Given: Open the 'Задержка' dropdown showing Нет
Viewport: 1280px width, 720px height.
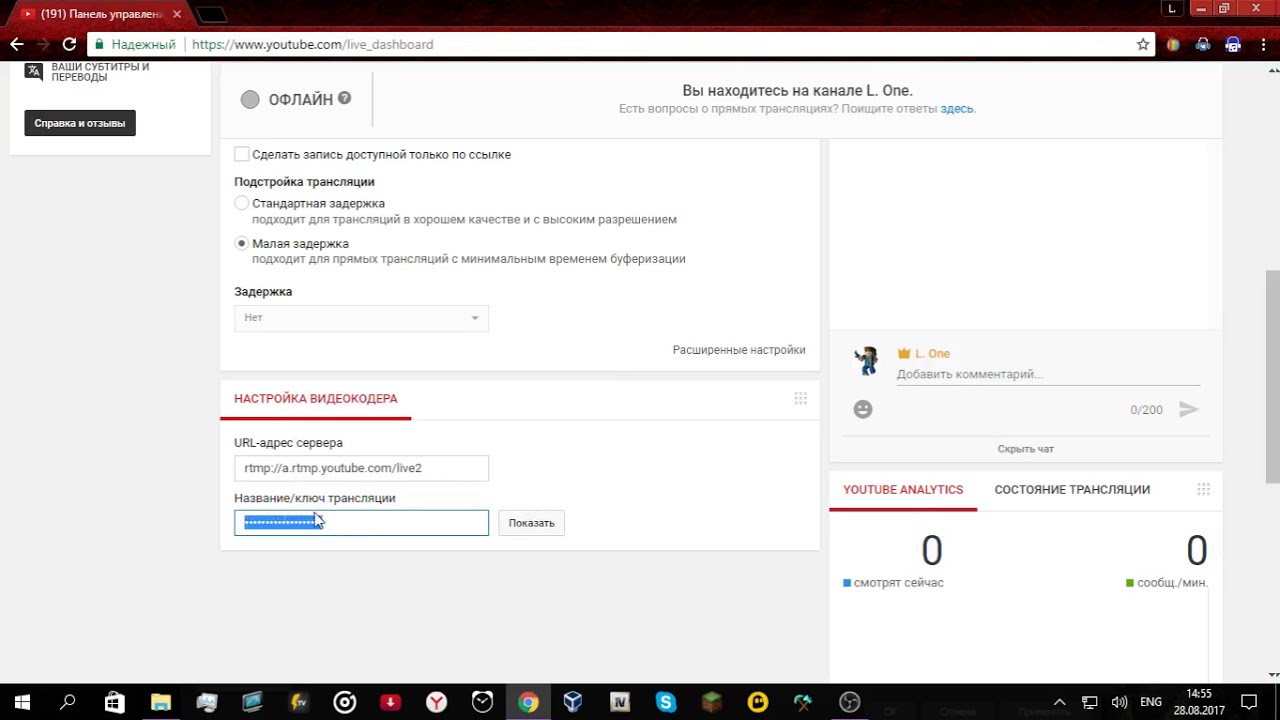Looking at the screenshot, I should (x=361, y=317).
